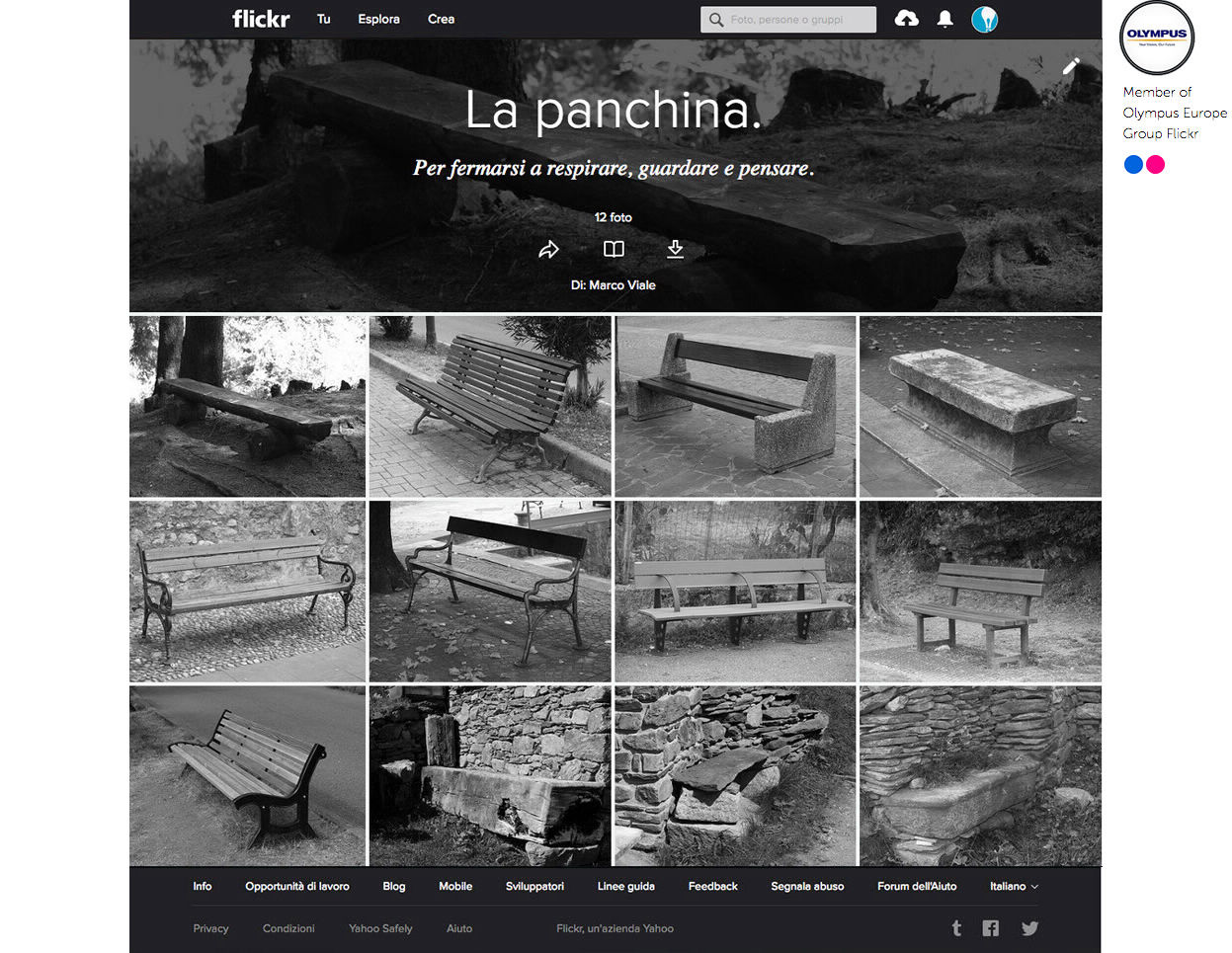Click the Facebook icon in the footer

(991, 928)
